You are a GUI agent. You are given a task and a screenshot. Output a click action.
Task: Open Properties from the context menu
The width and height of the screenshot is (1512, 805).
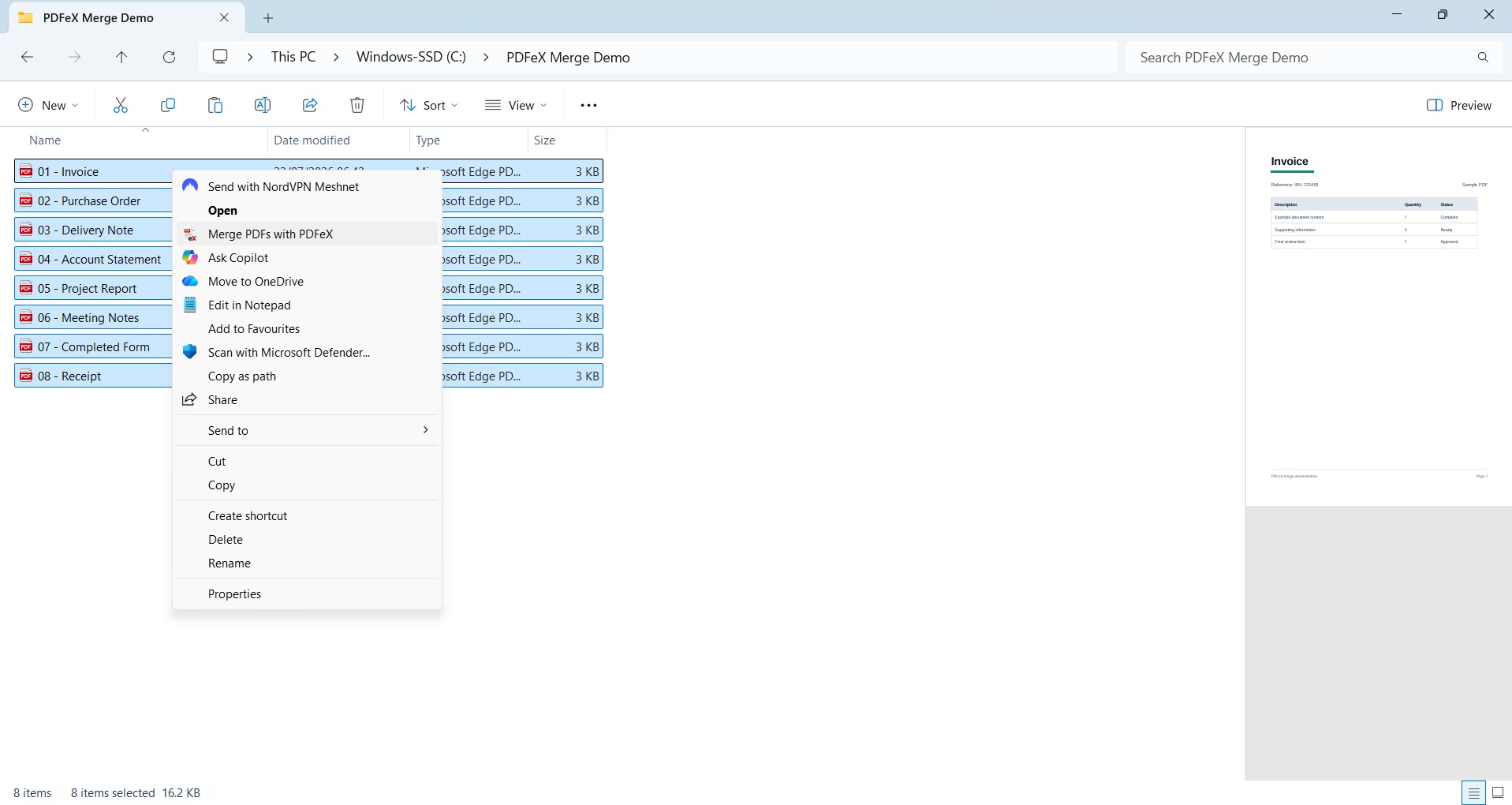pos(307,593)
